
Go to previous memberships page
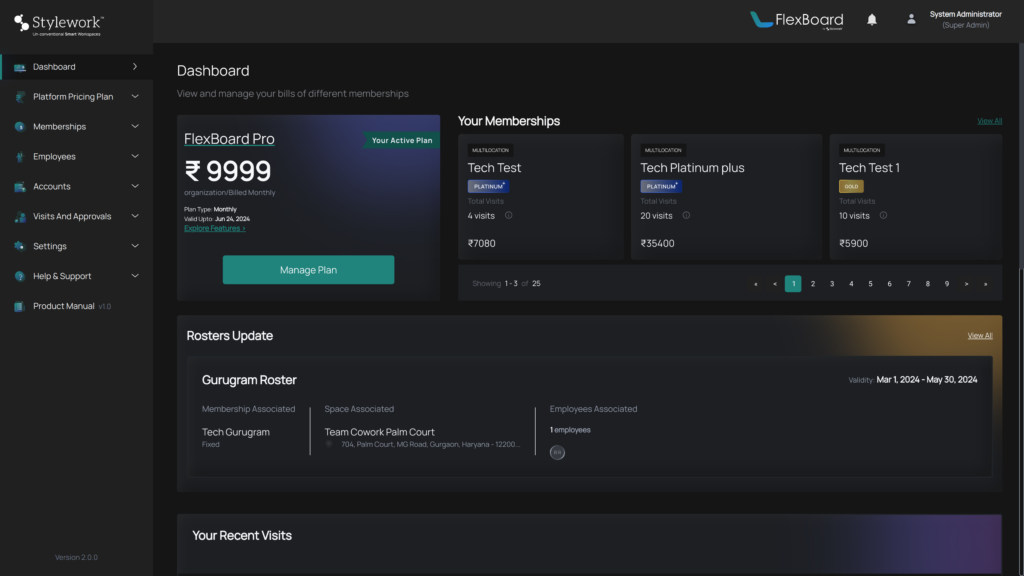(775, 284)
